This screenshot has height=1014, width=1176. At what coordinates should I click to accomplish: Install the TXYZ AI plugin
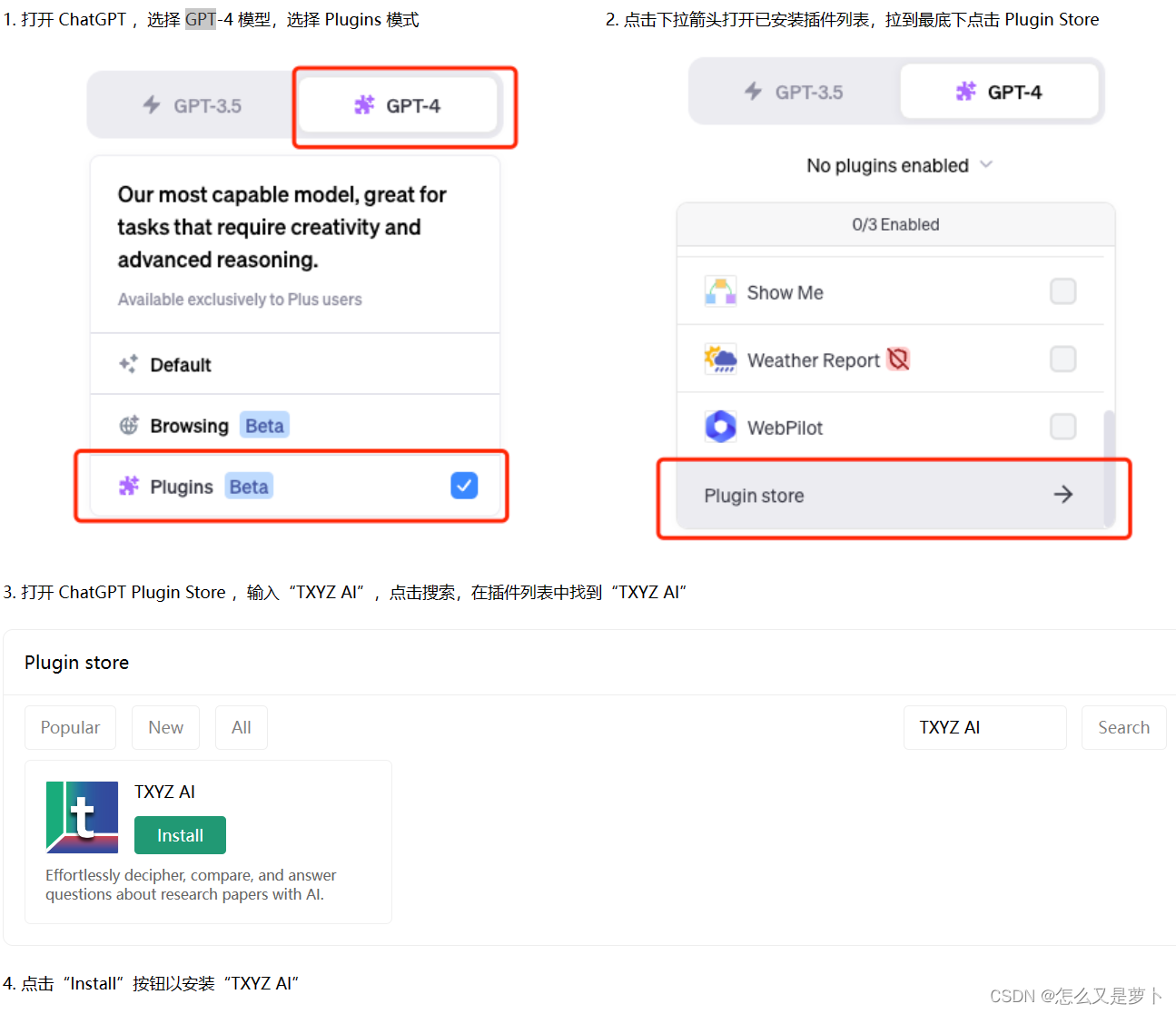coord(180,835)
